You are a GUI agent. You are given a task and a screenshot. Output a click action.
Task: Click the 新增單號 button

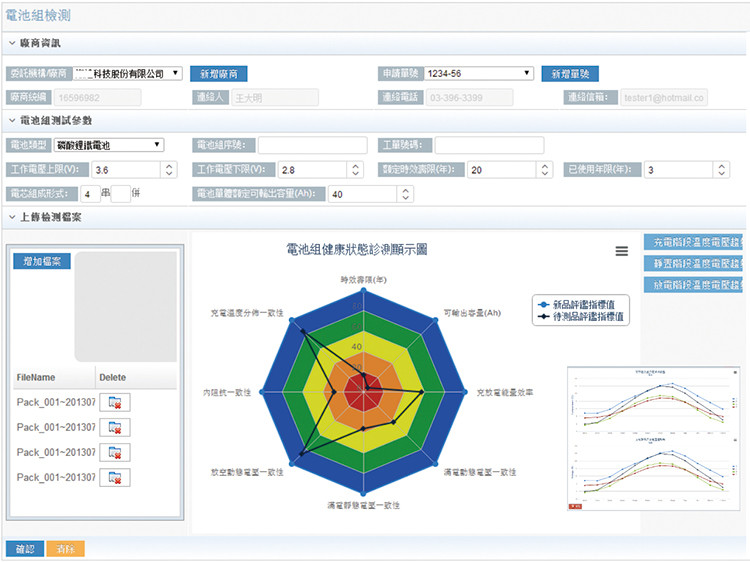point(569,74)
